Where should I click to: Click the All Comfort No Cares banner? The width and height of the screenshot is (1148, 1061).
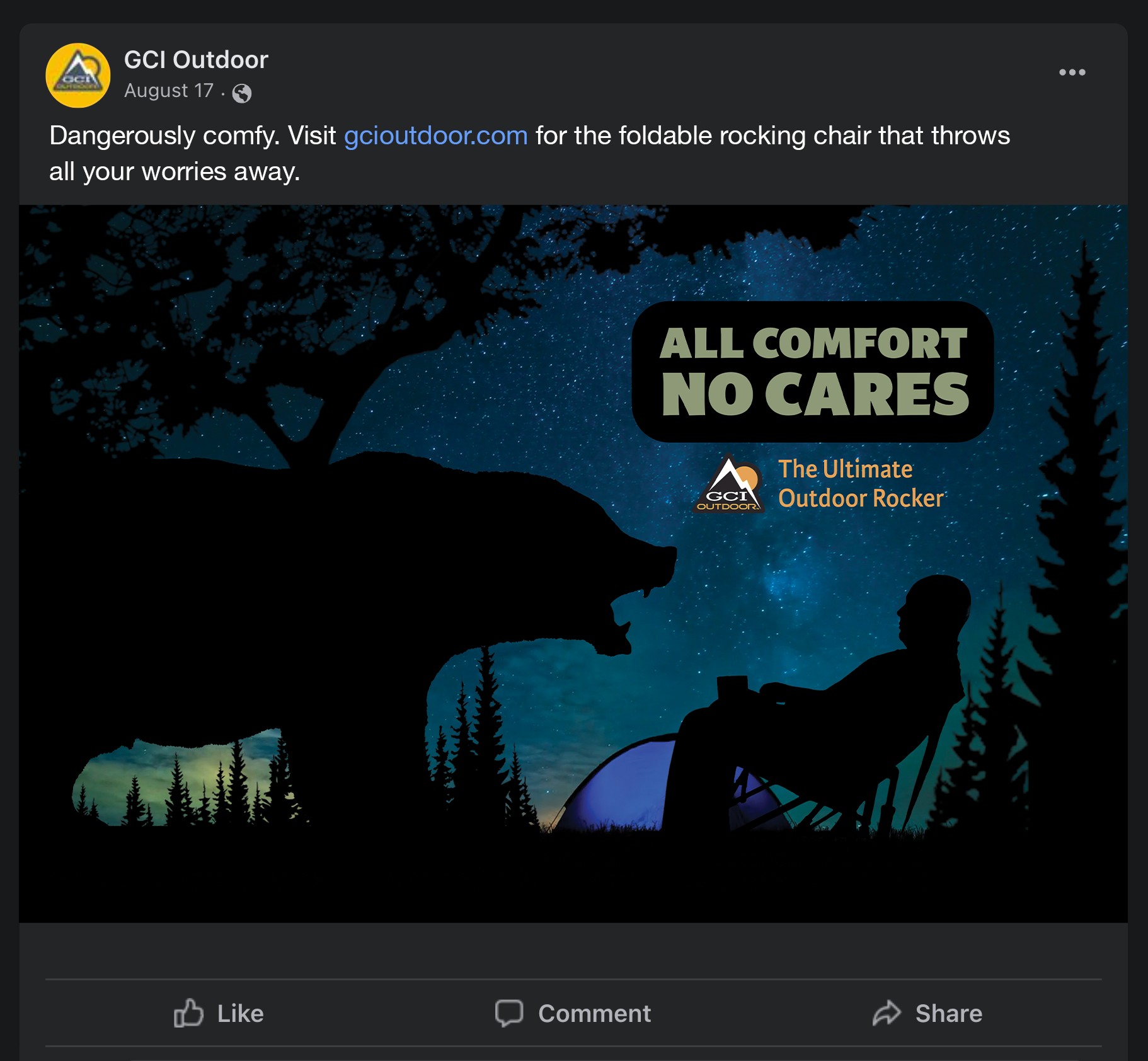(x=813, y=370)
